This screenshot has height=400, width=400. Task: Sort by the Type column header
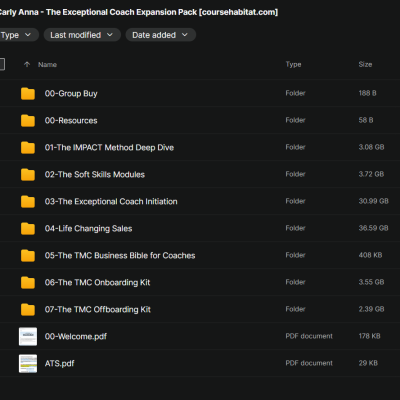293,64
